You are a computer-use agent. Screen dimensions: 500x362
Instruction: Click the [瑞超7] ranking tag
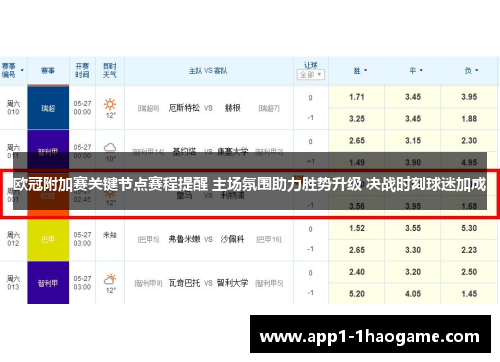point(269,108)
